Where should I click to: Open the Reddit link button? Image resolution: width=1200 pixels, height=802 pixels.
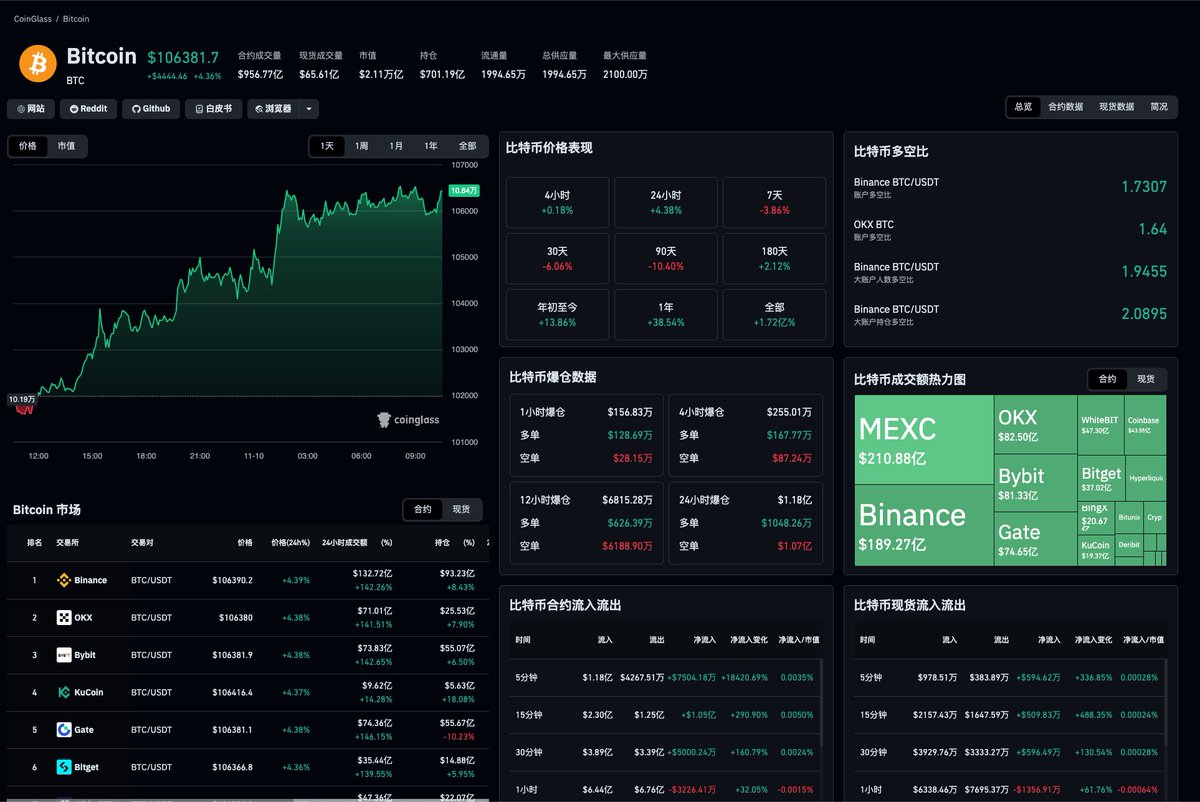tap(88, 109)
